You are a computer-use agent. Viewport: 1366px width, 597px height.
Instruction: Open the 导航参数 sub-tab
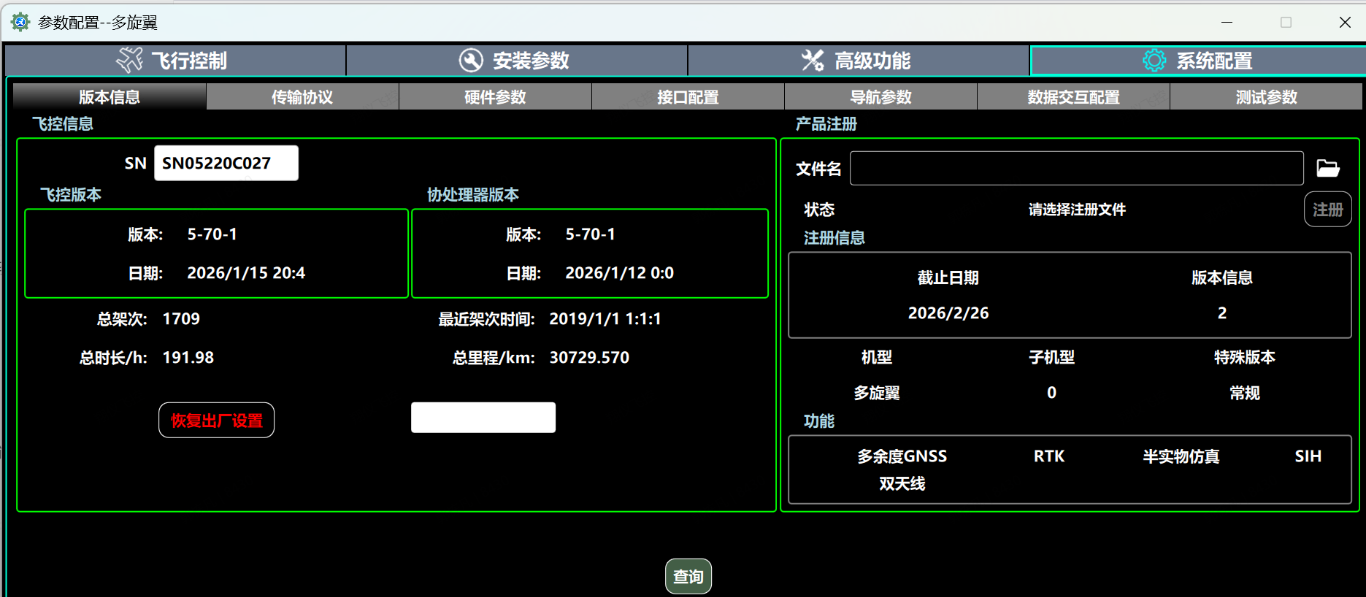(x=881, y=97)
